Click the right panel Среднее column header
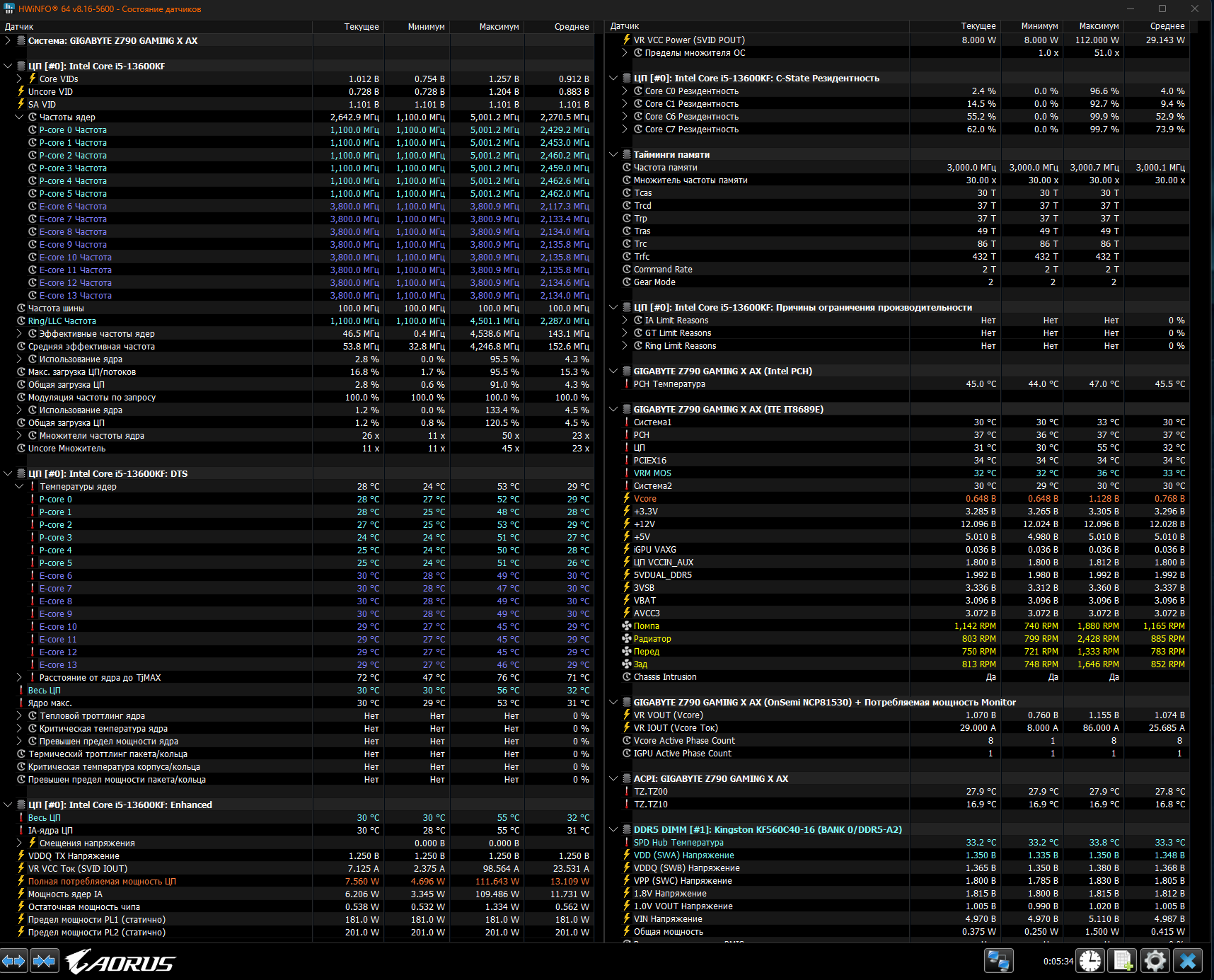This screenshot has height=980, width=1214. tap(1157, 26)
